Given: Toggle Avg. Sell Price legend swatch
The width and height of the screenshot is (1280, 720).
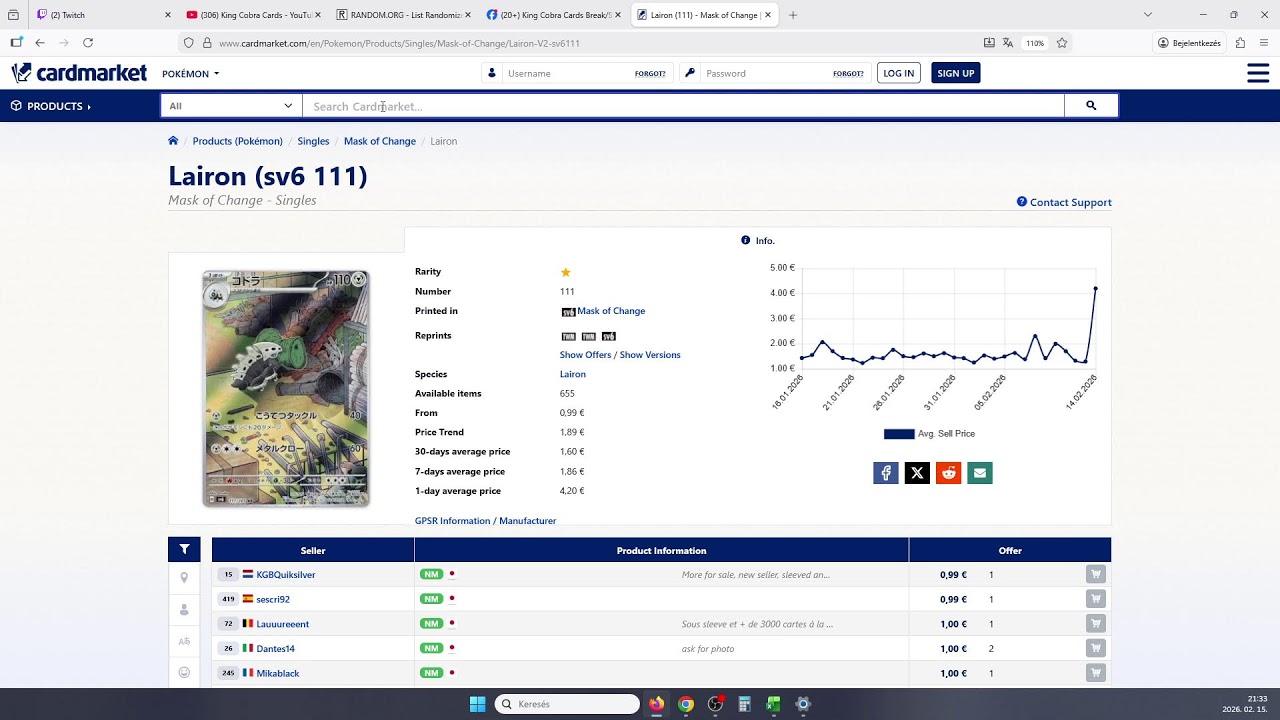Looking at the screenshot, I should point(899,434).
